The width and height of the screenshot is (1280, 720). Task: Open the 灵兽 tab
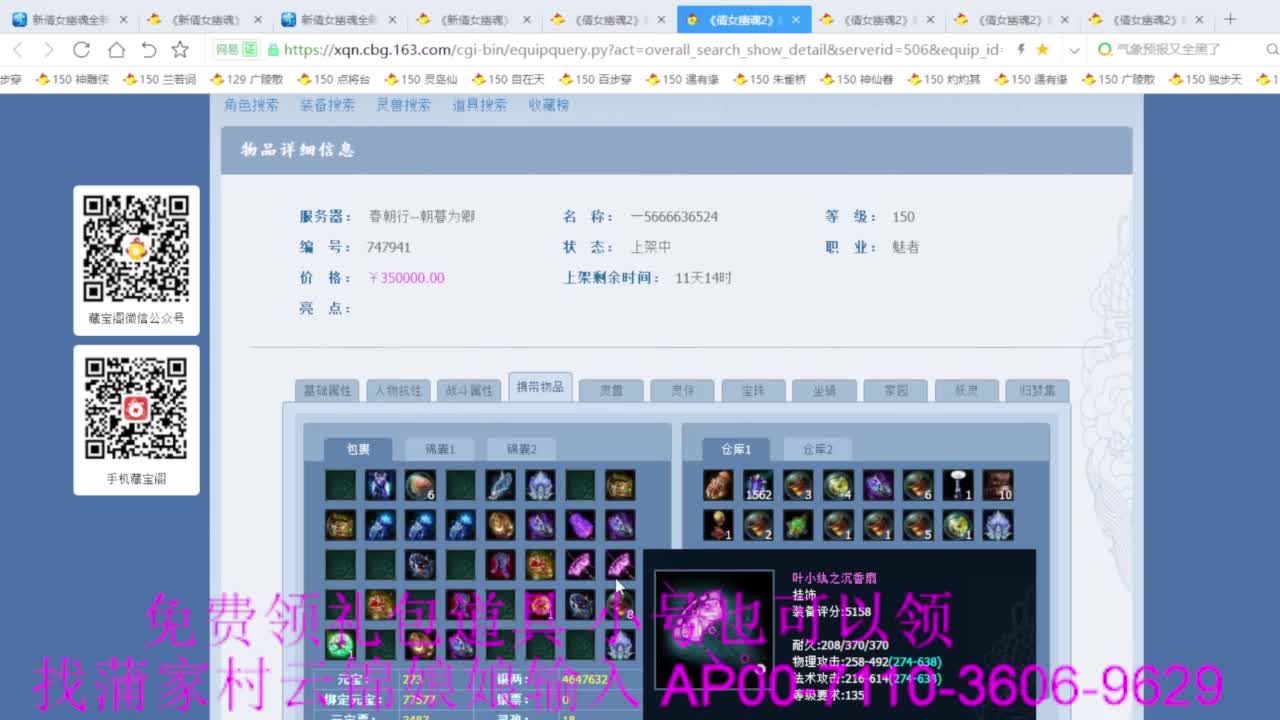pyautogui.click(x=611, y=390)
